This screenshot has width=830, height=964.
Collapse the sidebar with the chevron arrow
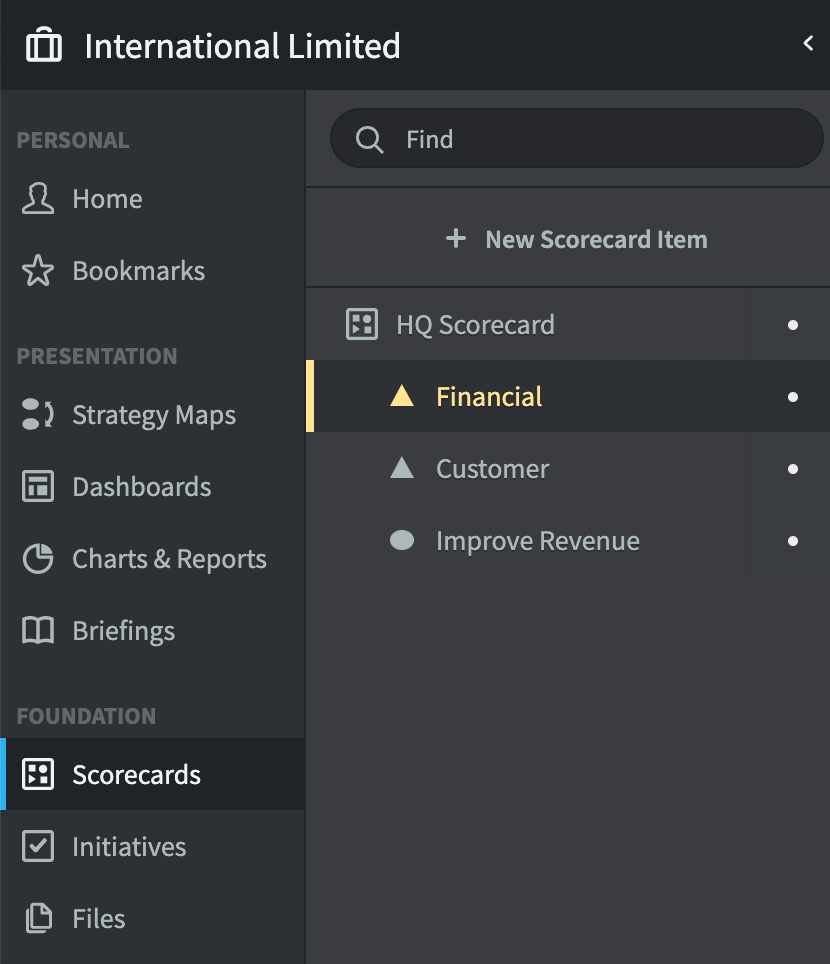[x=809, y=44]
